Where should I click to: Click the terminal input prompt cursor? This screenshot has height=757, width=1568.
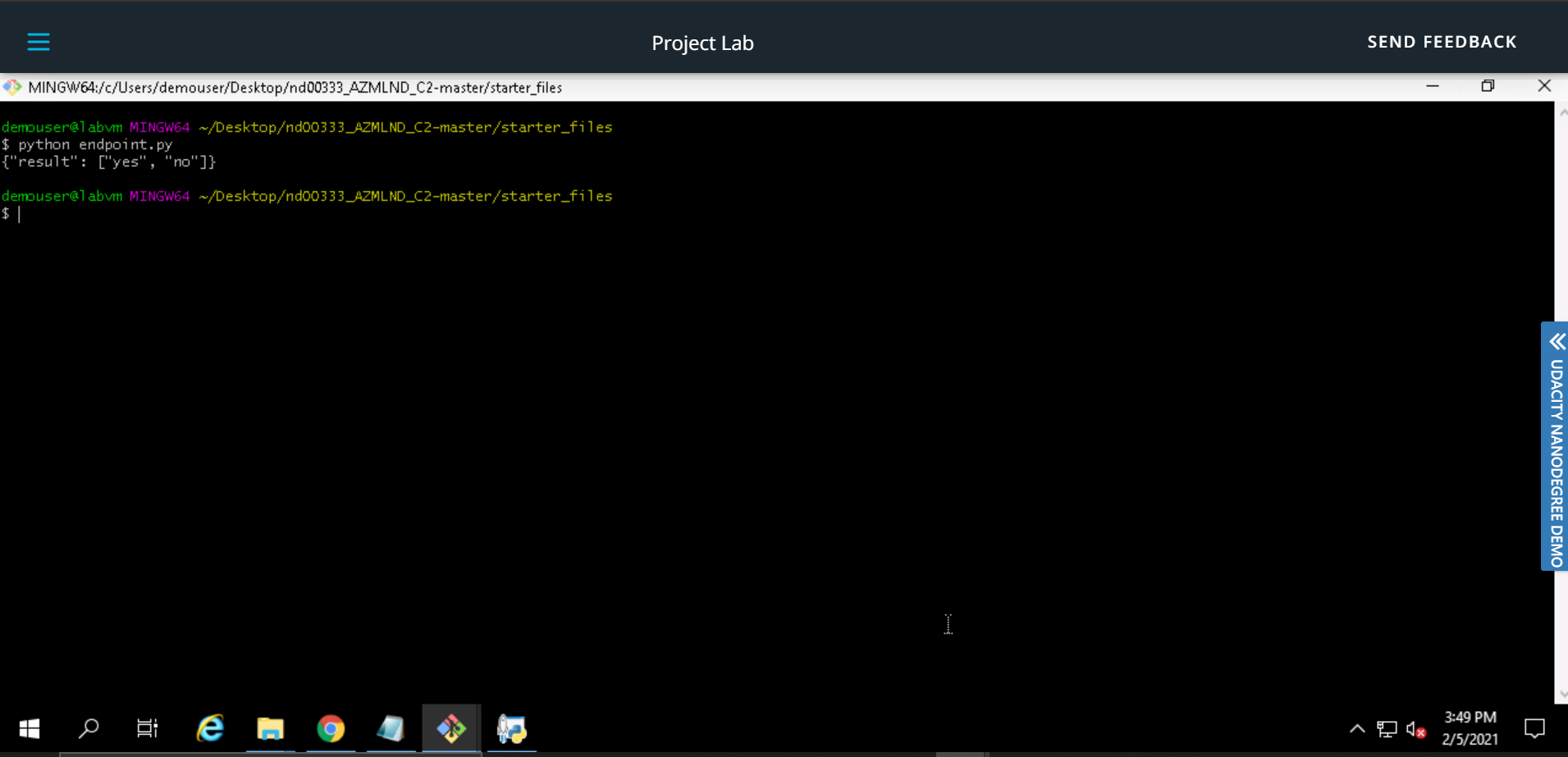pyautogui.click(x=19, y=214)
